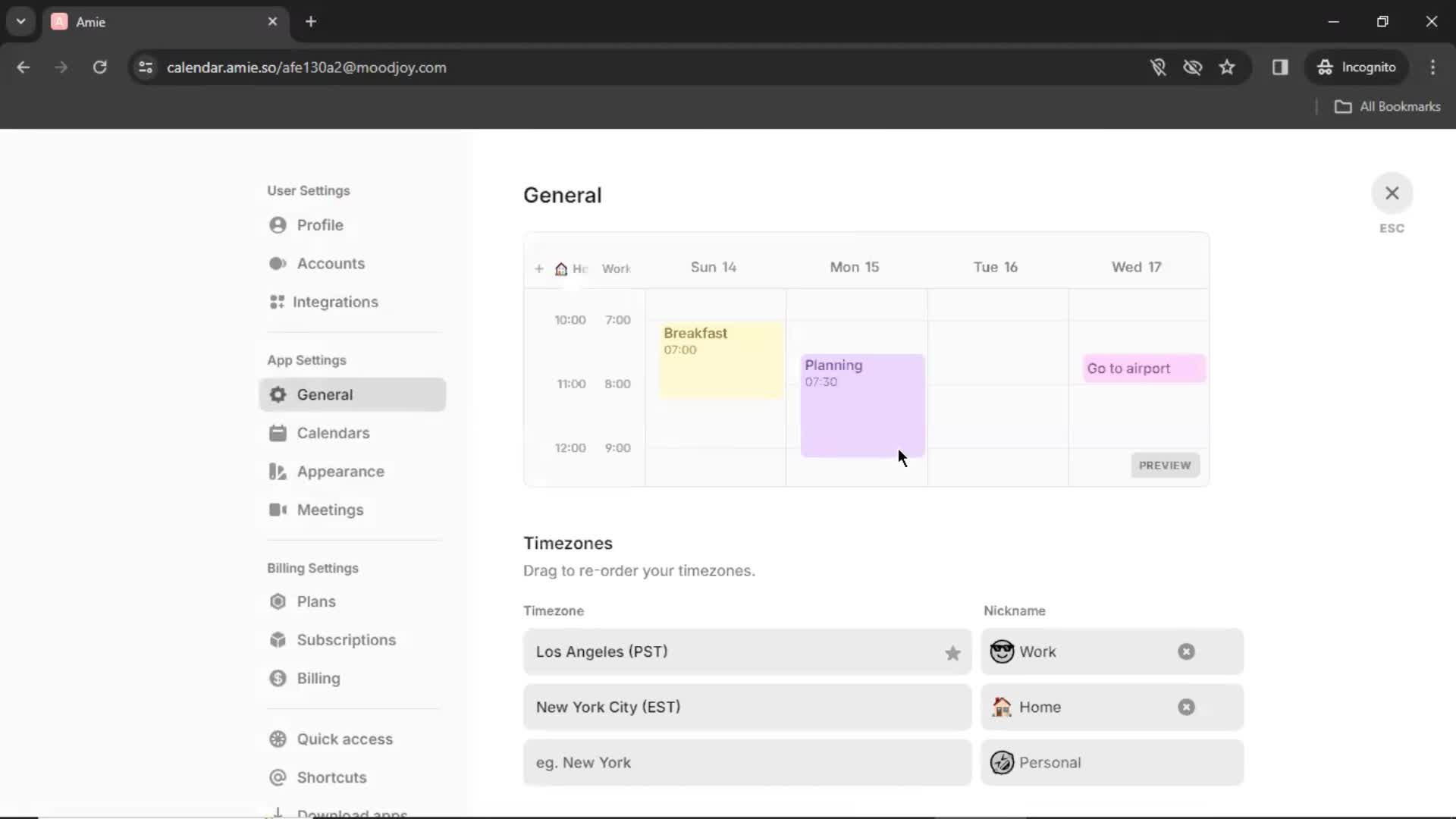The image size is (1456, 819).
Task: Click the Integrations settings icon
Action: (277, 302)
